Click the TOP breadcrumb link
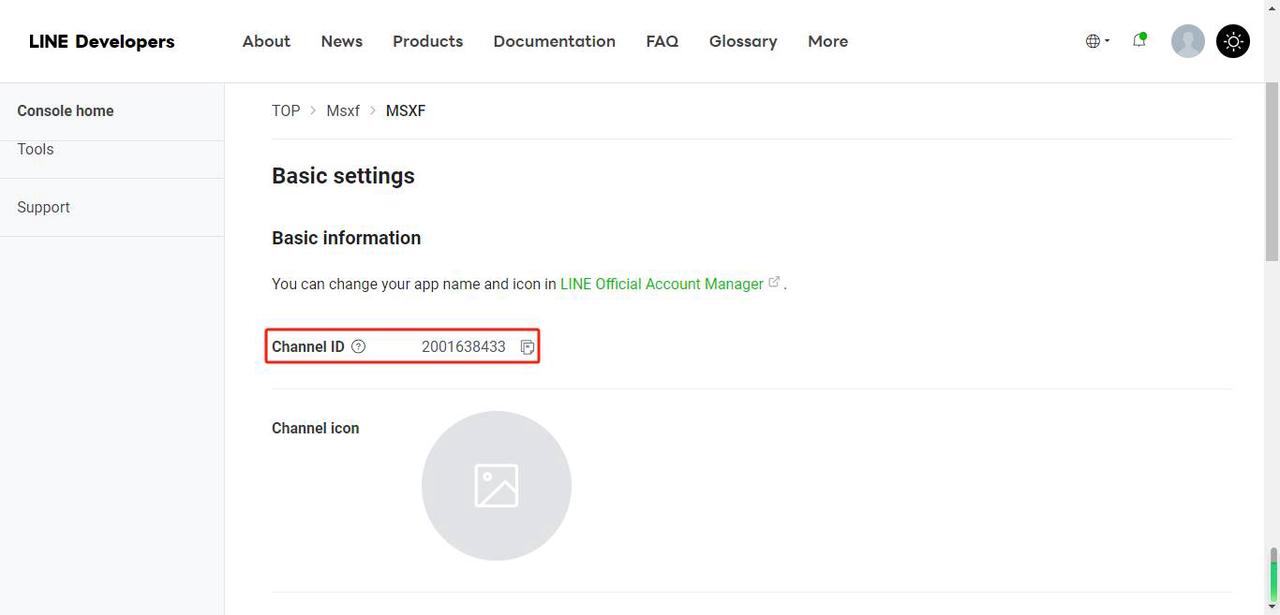Viewport: 1280px width, 615px height. (286, 111)
